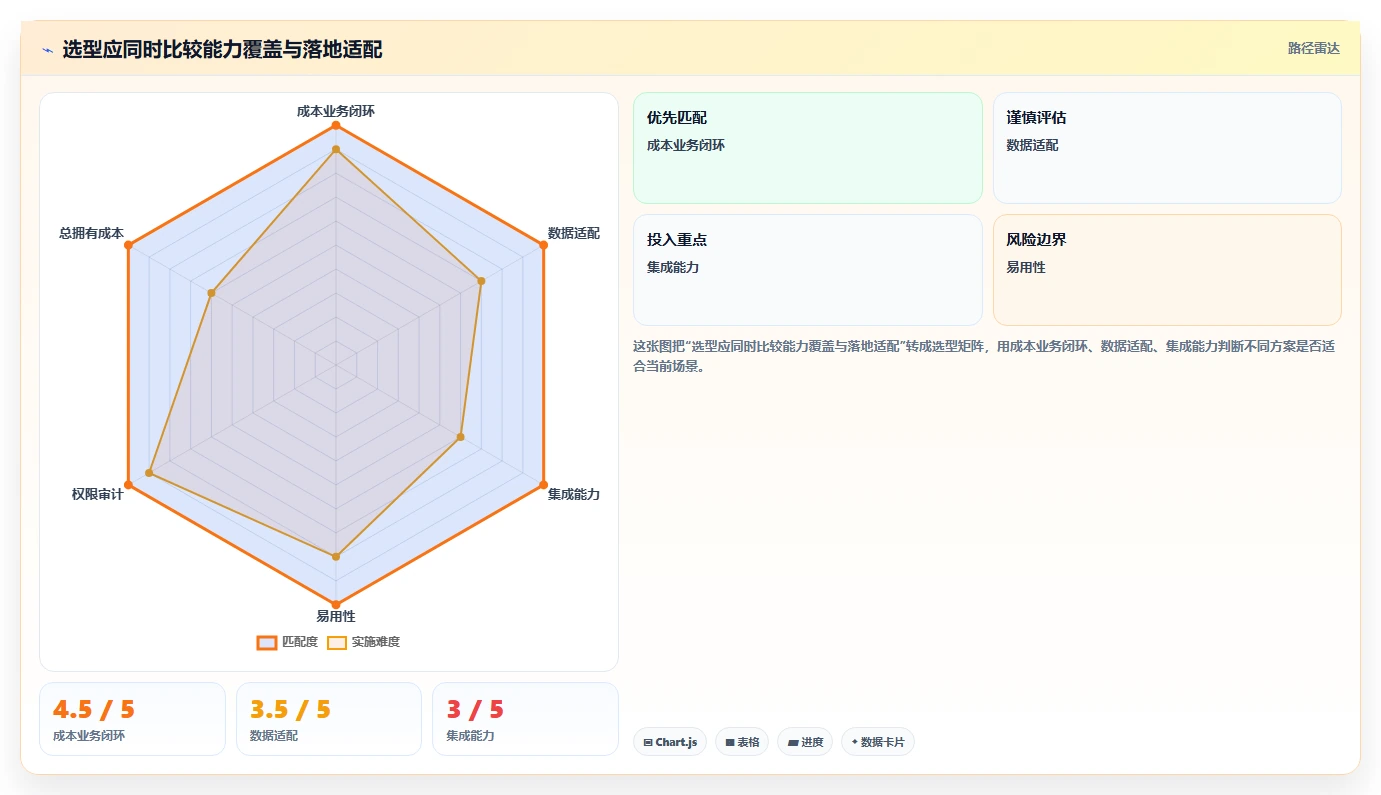Click the orange 匹配度 point at 总拥有成本 vertex
Screen dimensions: 1381x795
pyautogui.click(x=128, y=245)
